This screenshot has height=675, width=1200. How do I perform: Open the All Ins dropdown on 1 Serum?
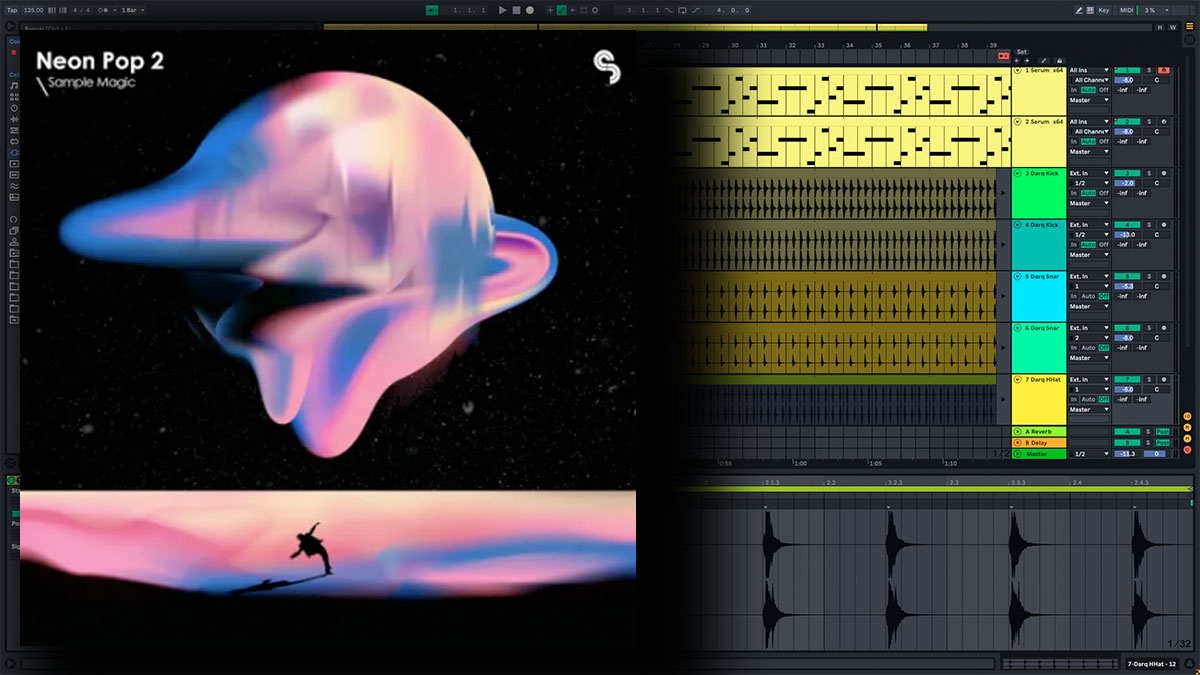[x=1090, y=70]
